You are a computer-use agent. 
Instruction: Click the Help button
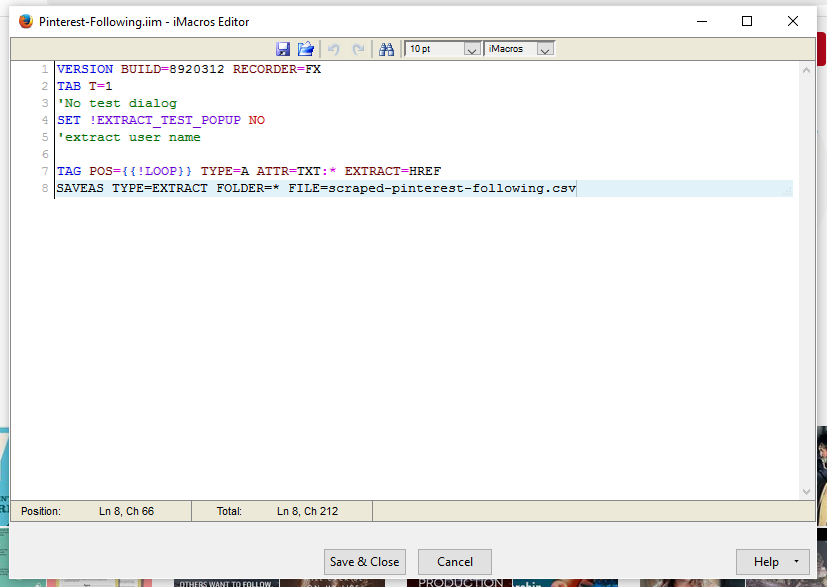[x=766, y=562]
